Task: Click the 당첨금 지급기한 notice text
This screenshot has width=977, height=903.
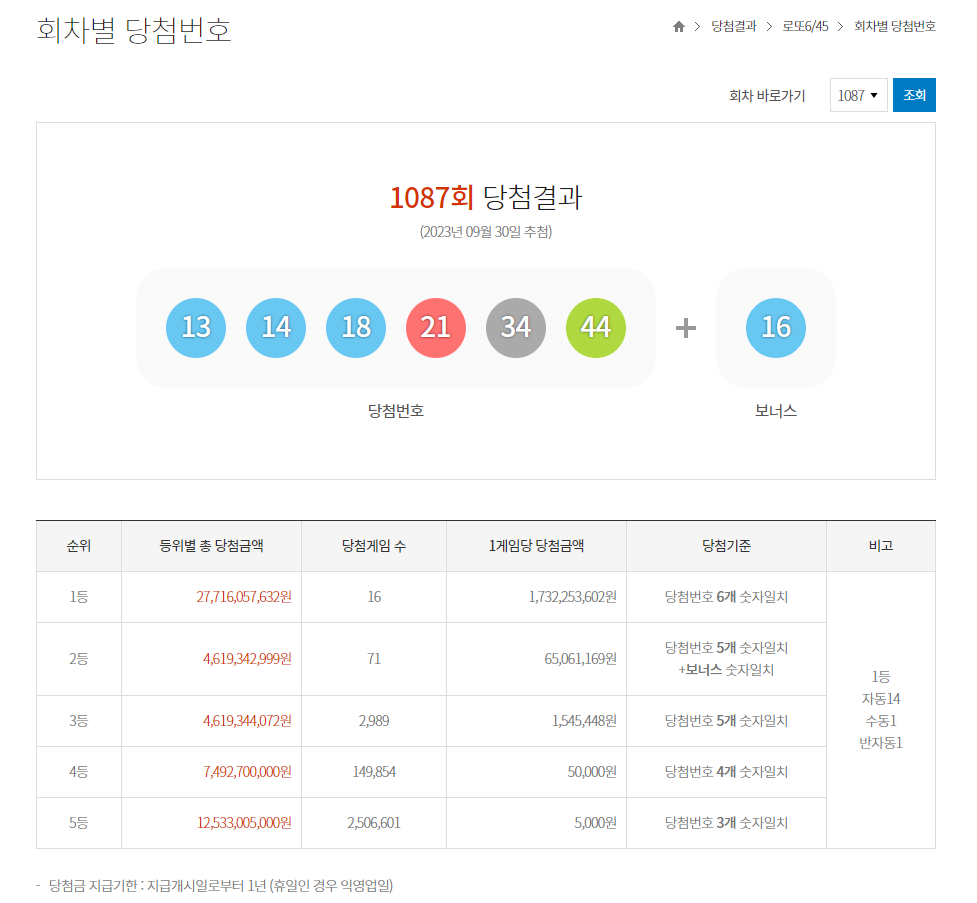Action: pyautogui.click(x=221, y=886)
